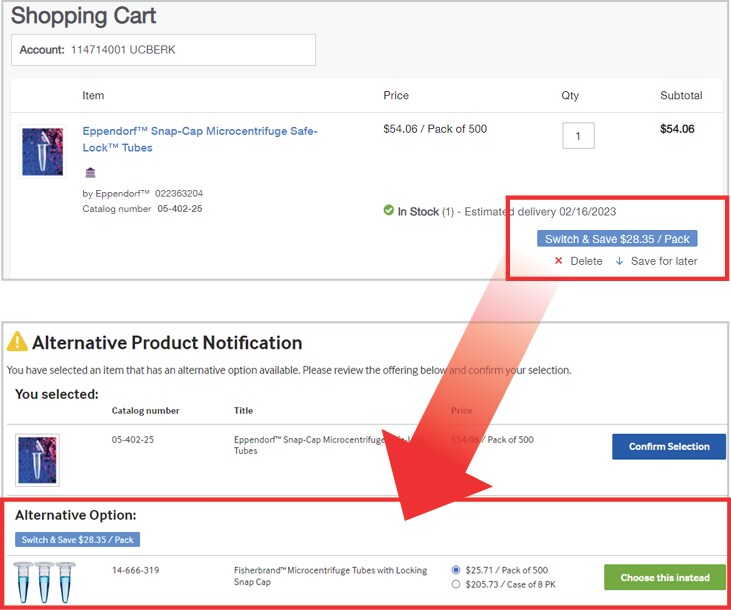Viewport: 731px width, 610px height.
Task: Select the $25.71 Pack of 500 radio option
Action: 457,570
